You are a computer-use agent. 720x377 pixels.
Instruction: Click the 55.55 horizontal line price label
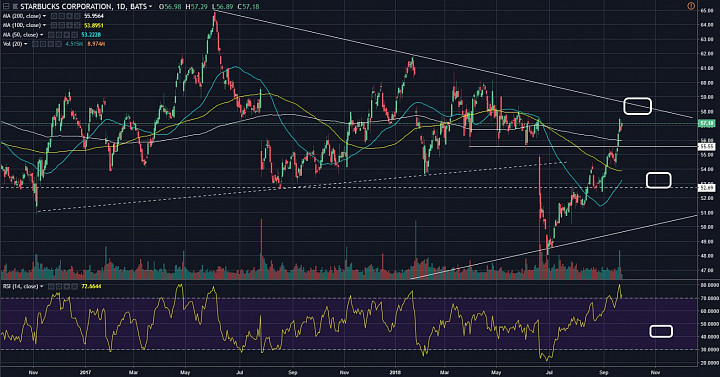[706, 146]
